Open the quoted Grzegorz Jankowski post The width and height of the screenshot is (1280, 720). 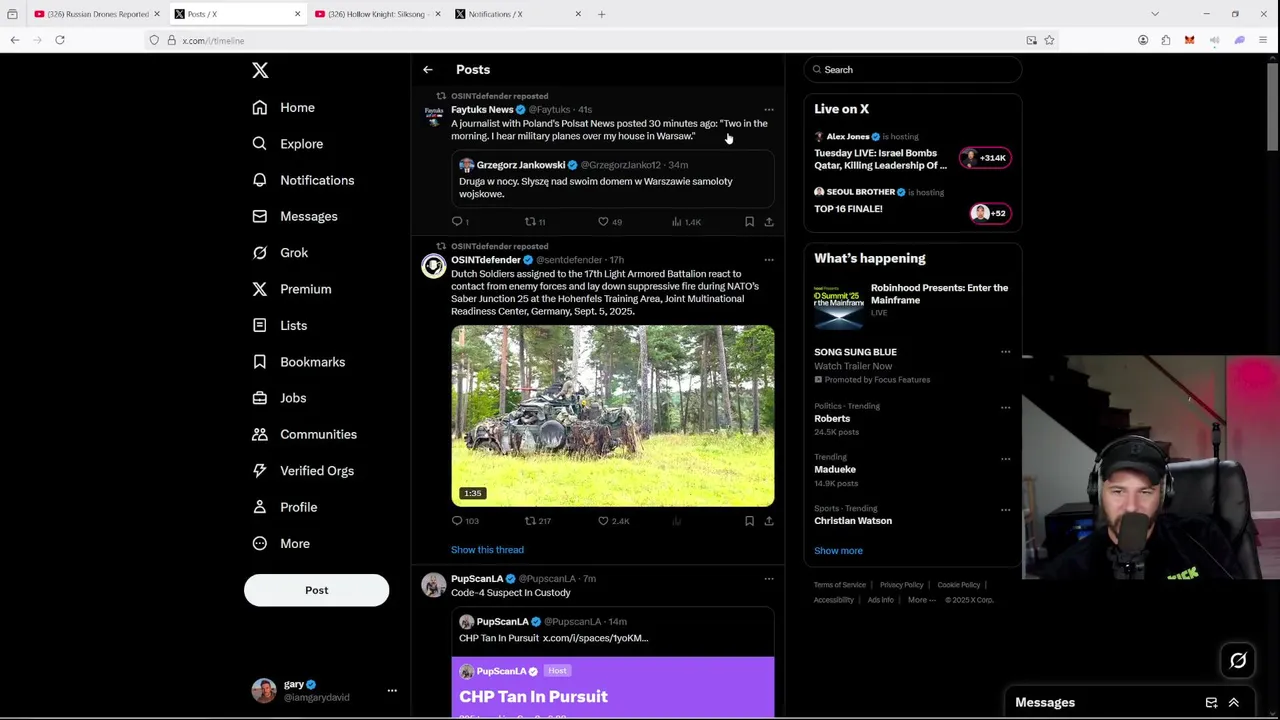[612, 178]
